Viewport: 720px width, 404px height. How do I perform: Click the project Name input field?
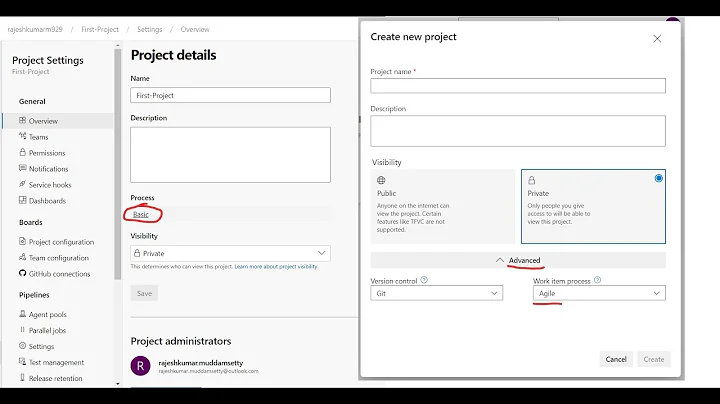230,95
